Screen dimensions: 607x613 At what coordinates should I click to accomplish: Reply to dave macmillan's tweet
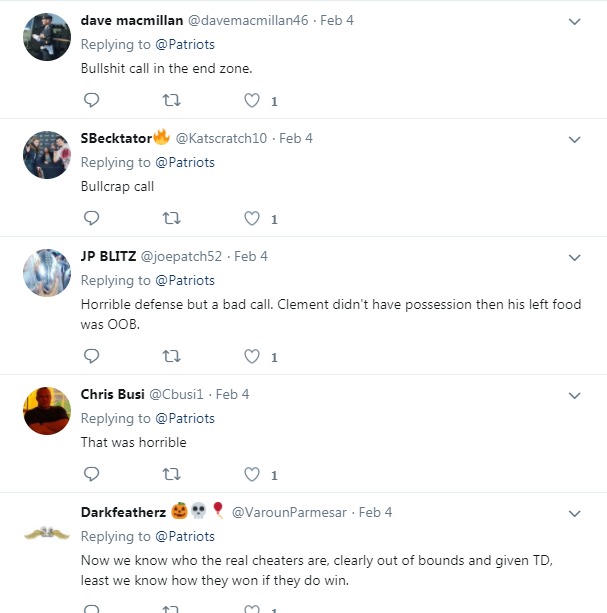(x=91, y=100)
